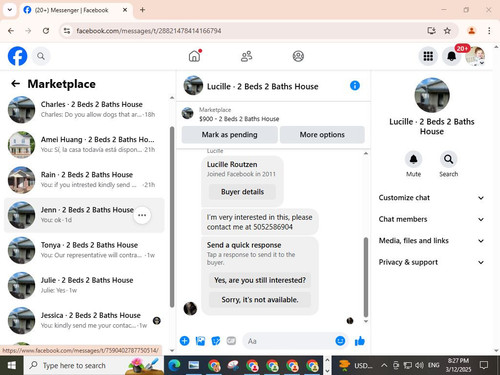Expand Chat members section
The width and height of the screenshot is (500, 375).
[x=431, y=219]
